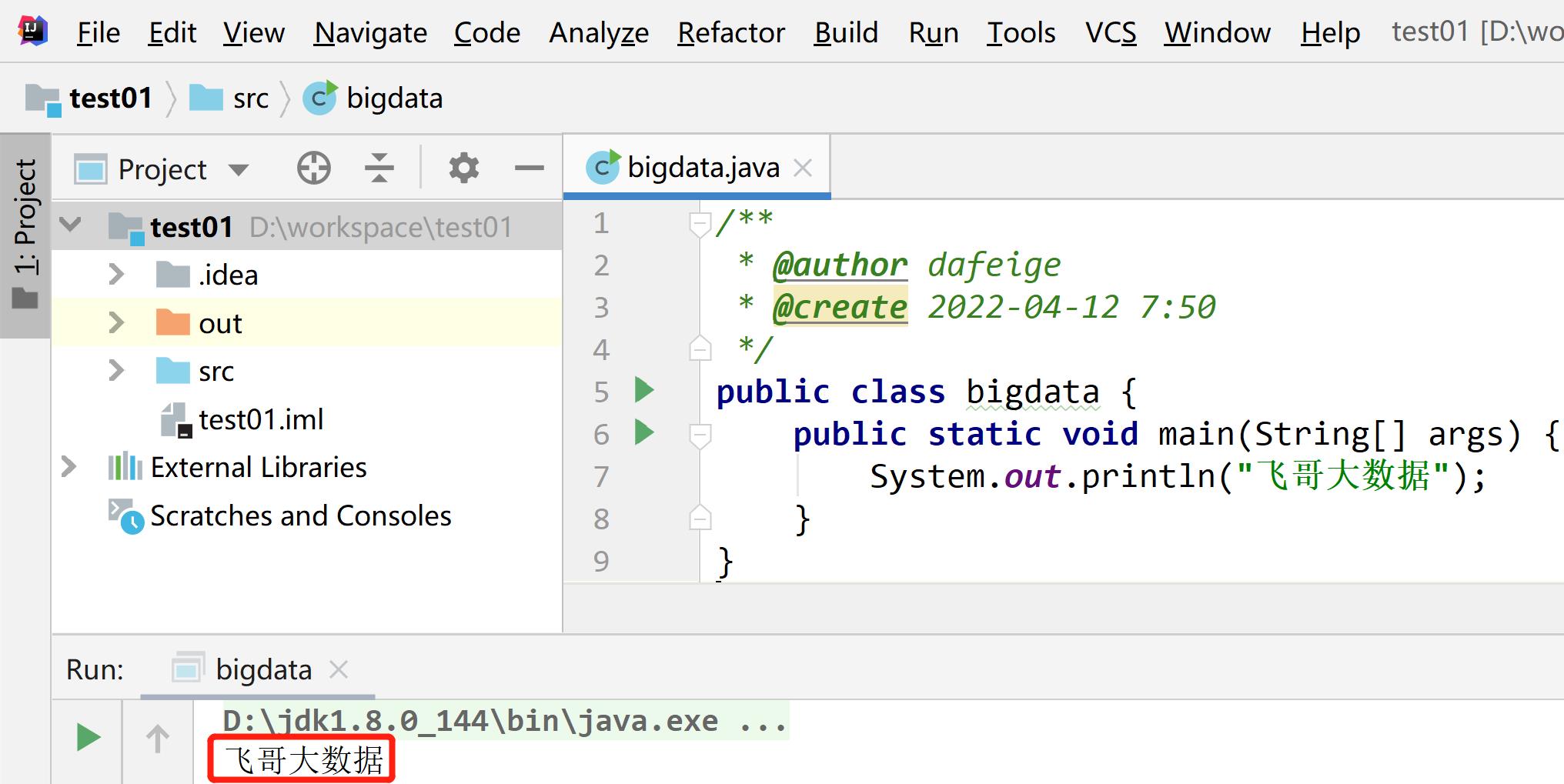
Task: Open Project panel settings gear
Action: (x=464, y=168)
